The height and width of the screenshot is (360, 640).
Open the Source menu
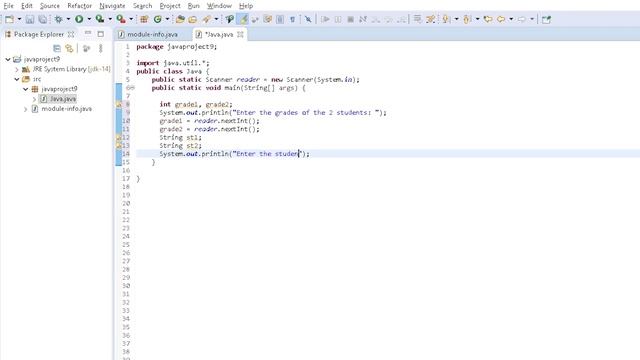[x=50, y=6]
